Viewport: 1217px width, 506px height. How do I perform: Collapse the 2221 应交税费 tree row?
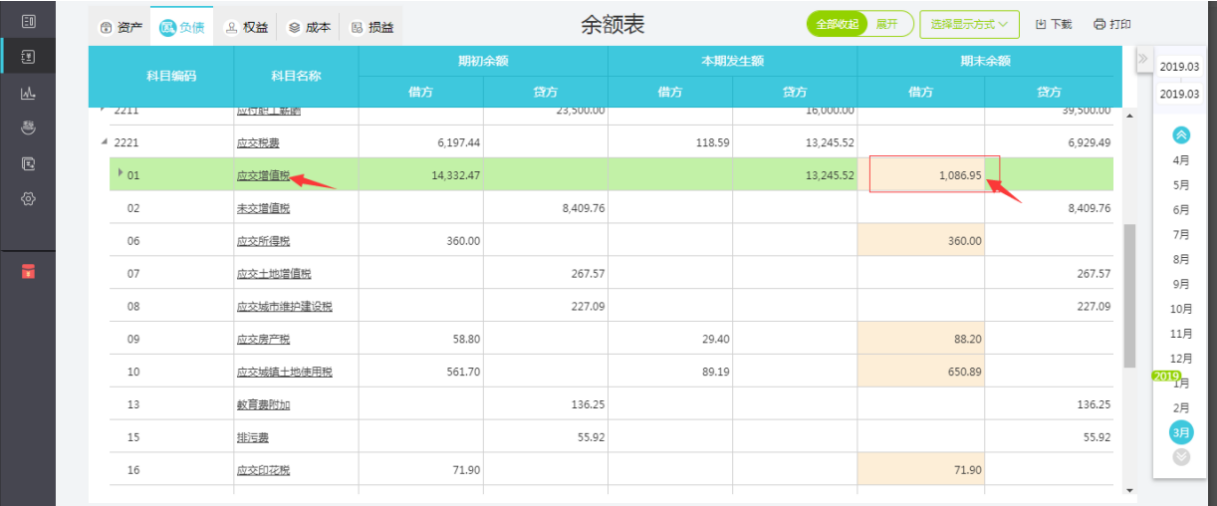coord(105,142)
